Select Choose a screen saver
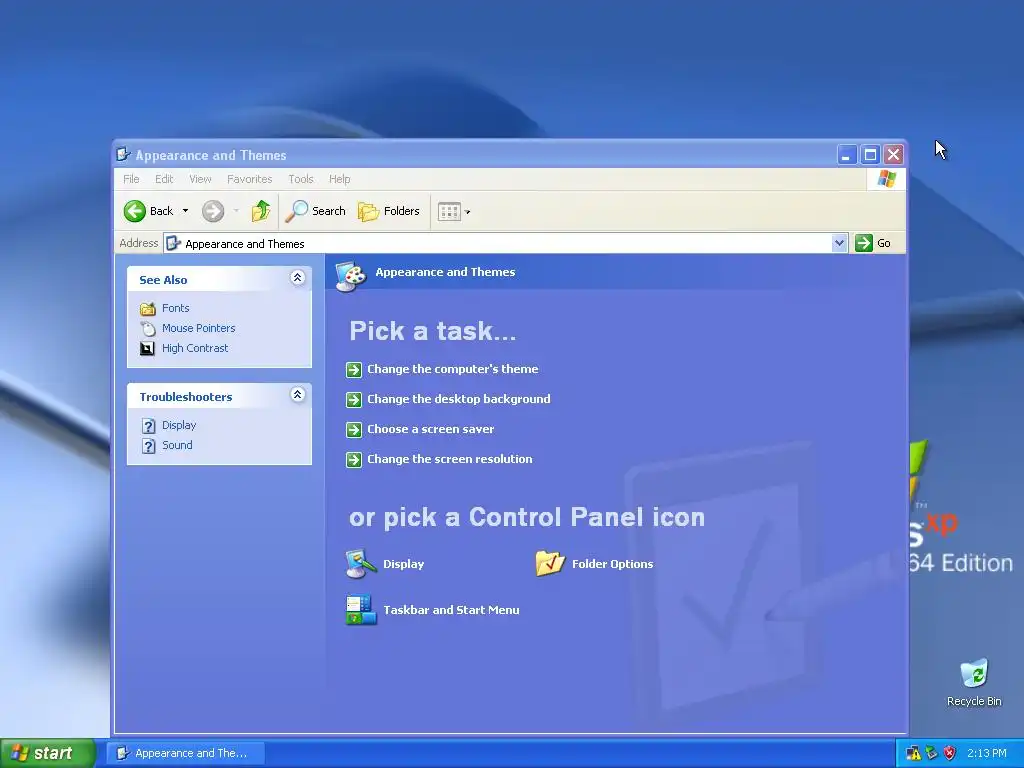This screenshot has width=1024, height=768. pyautogui.click(x=430, y=429)
